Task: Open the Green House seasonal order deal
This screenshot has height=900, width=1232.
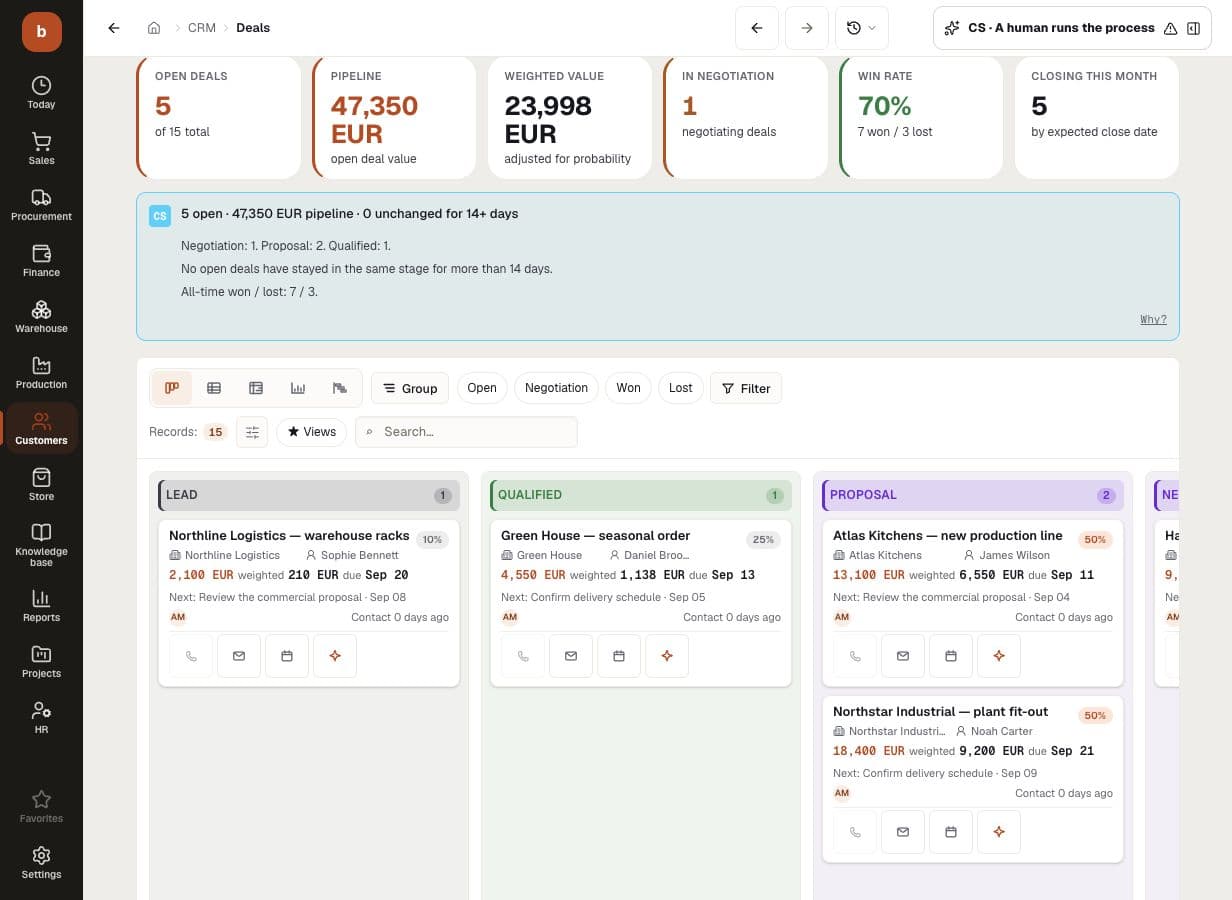Action: 595,536
